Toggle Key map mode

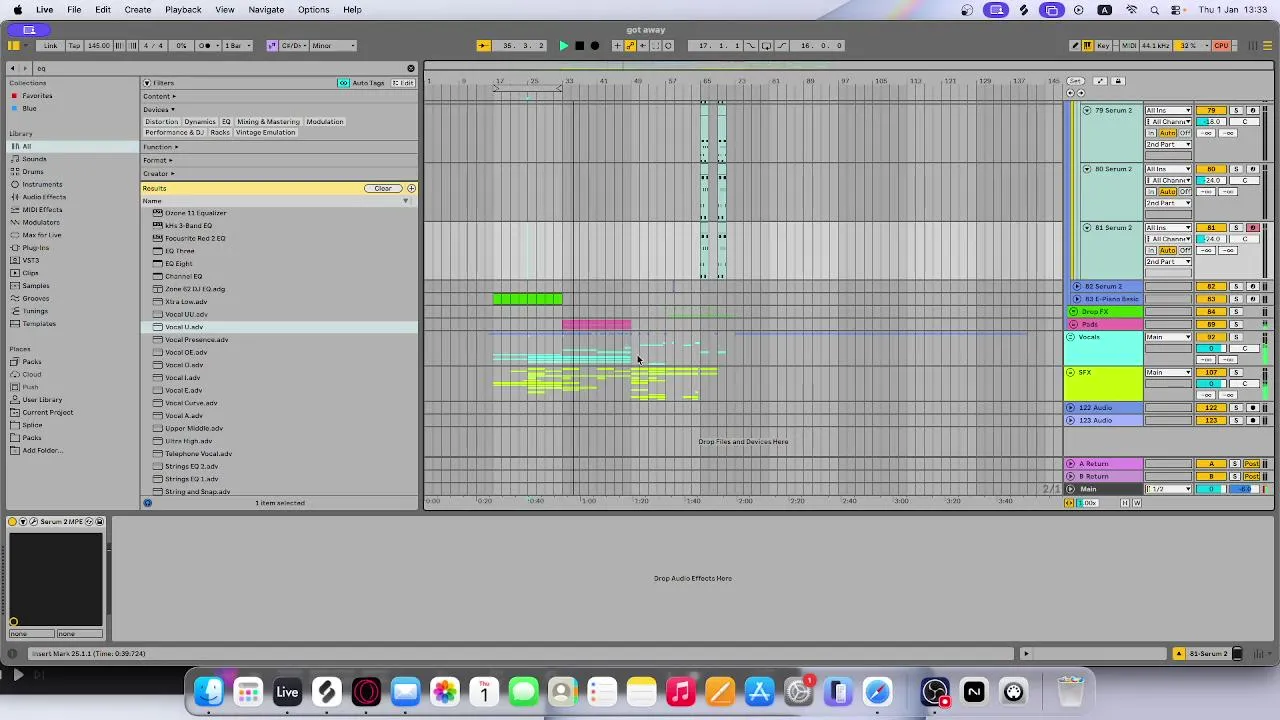(x=1103, y=45)
